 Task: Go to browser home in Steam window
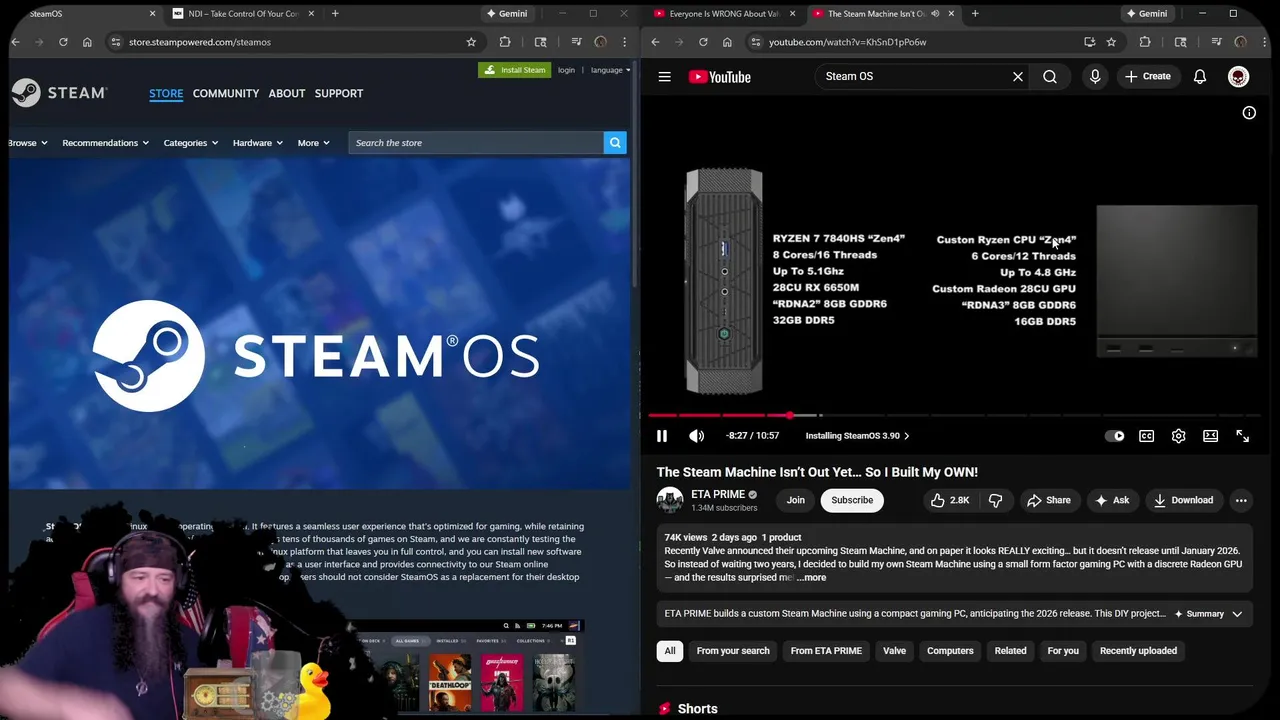point(87,42)
